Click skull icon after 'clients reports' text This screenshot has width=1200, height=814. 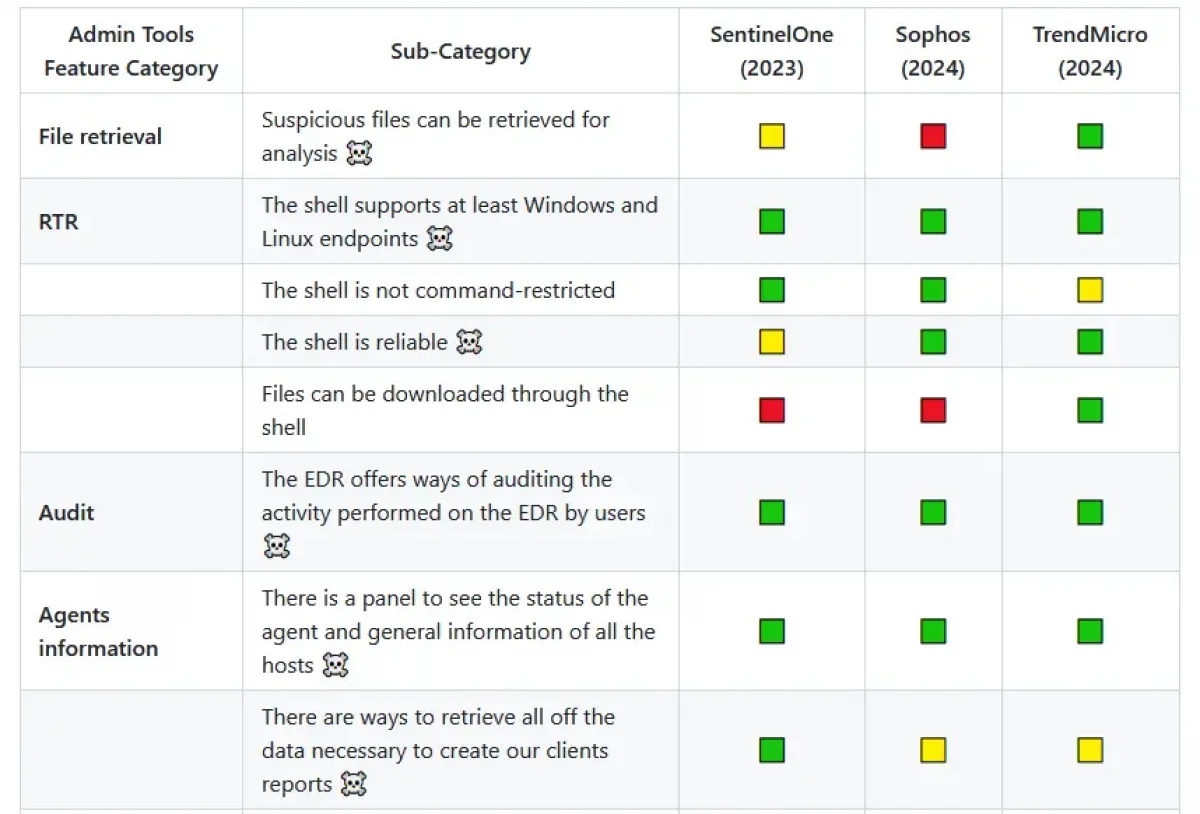coord(353,784)
